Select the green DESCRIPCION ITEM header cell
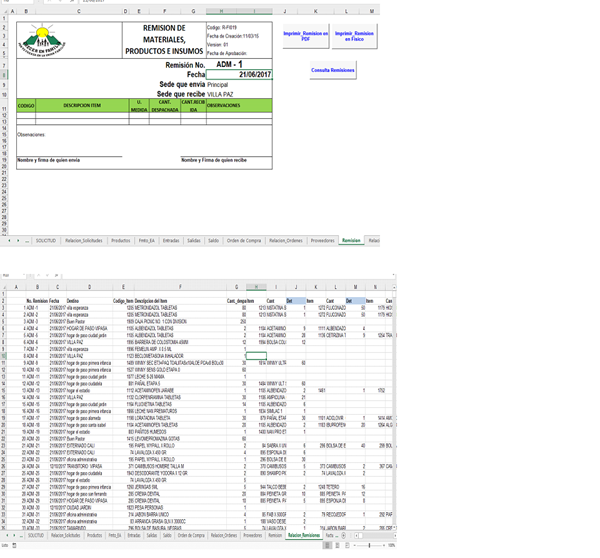This screenshot has width=600, height=558. coord(82,106)
